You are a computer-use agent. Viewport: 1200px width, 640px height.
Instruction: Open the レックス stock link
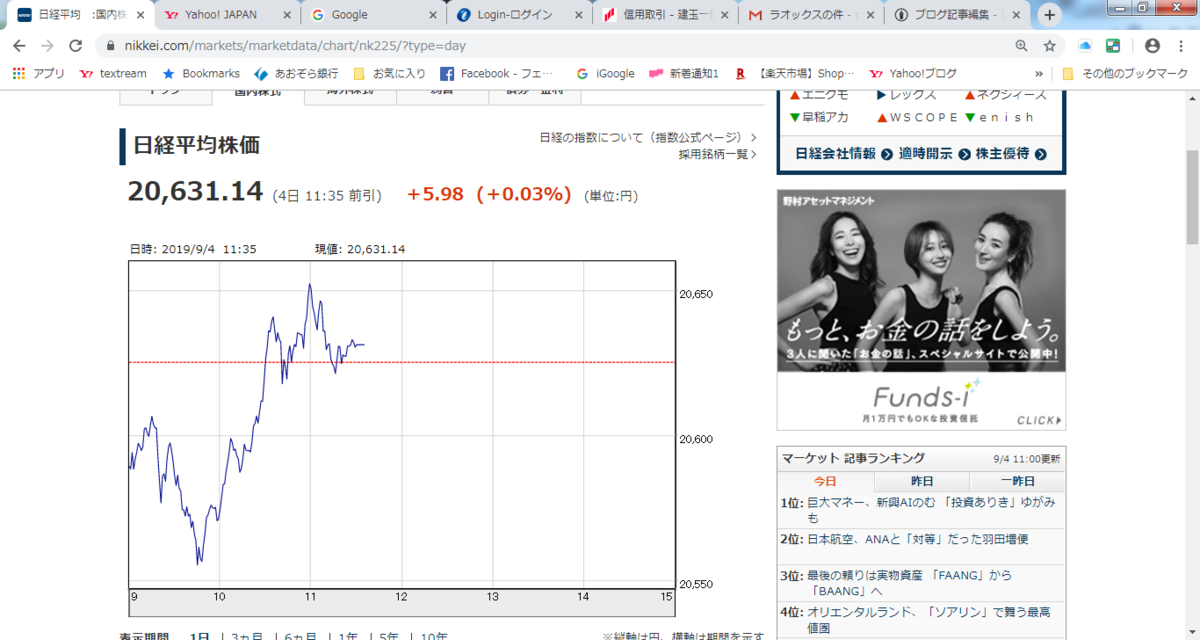point(906,95)
